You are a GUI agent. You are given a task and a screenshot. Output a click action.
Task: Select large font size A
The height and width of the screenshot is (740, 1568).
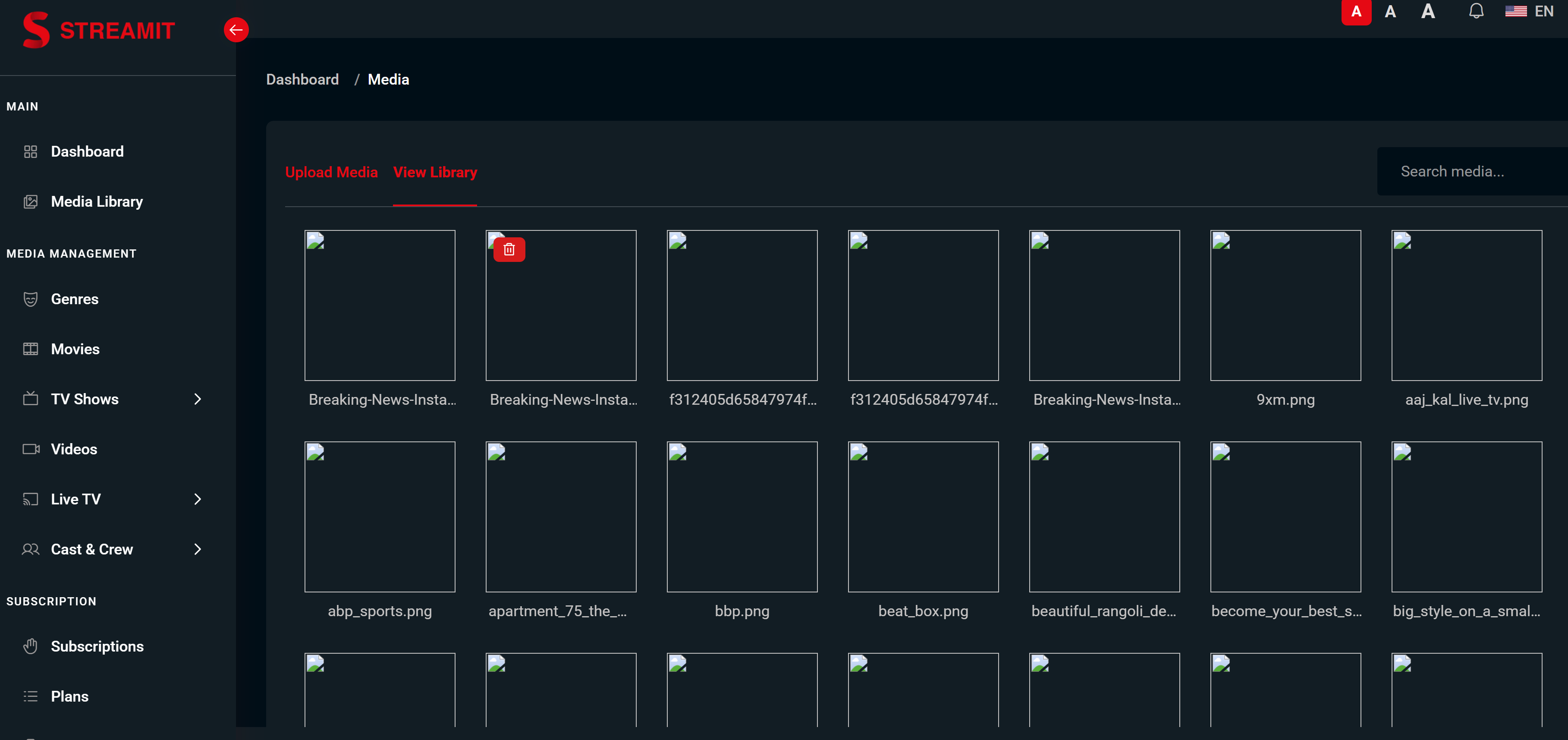(x=1428, y=11)
